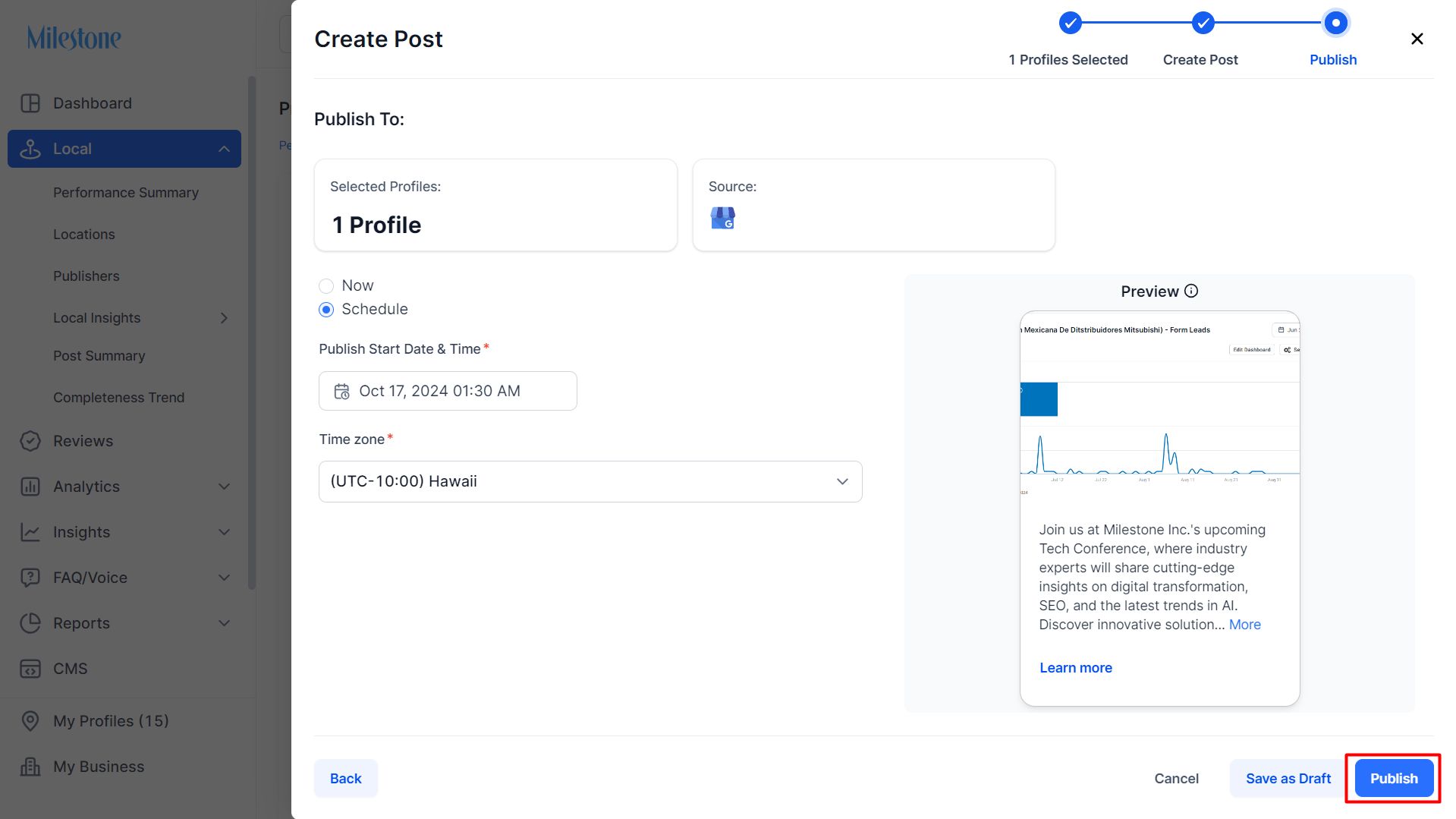This screenshot has width=1456, height=819.
Task: Click the Reviews badge icon
Action: pyautogui.click(x=30, y=441)
